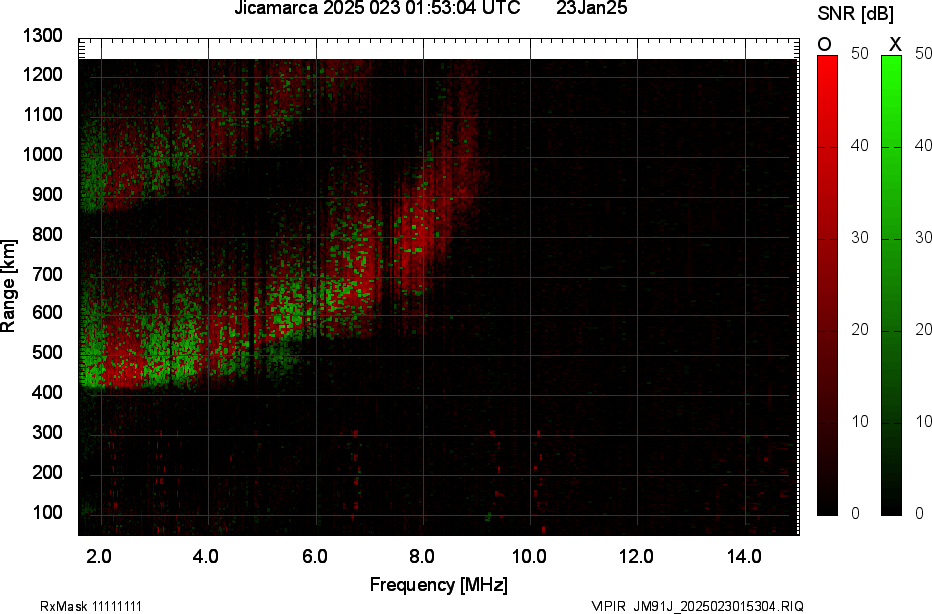
Task: Click the 100 km range tick label
Action: pos(47,512)
